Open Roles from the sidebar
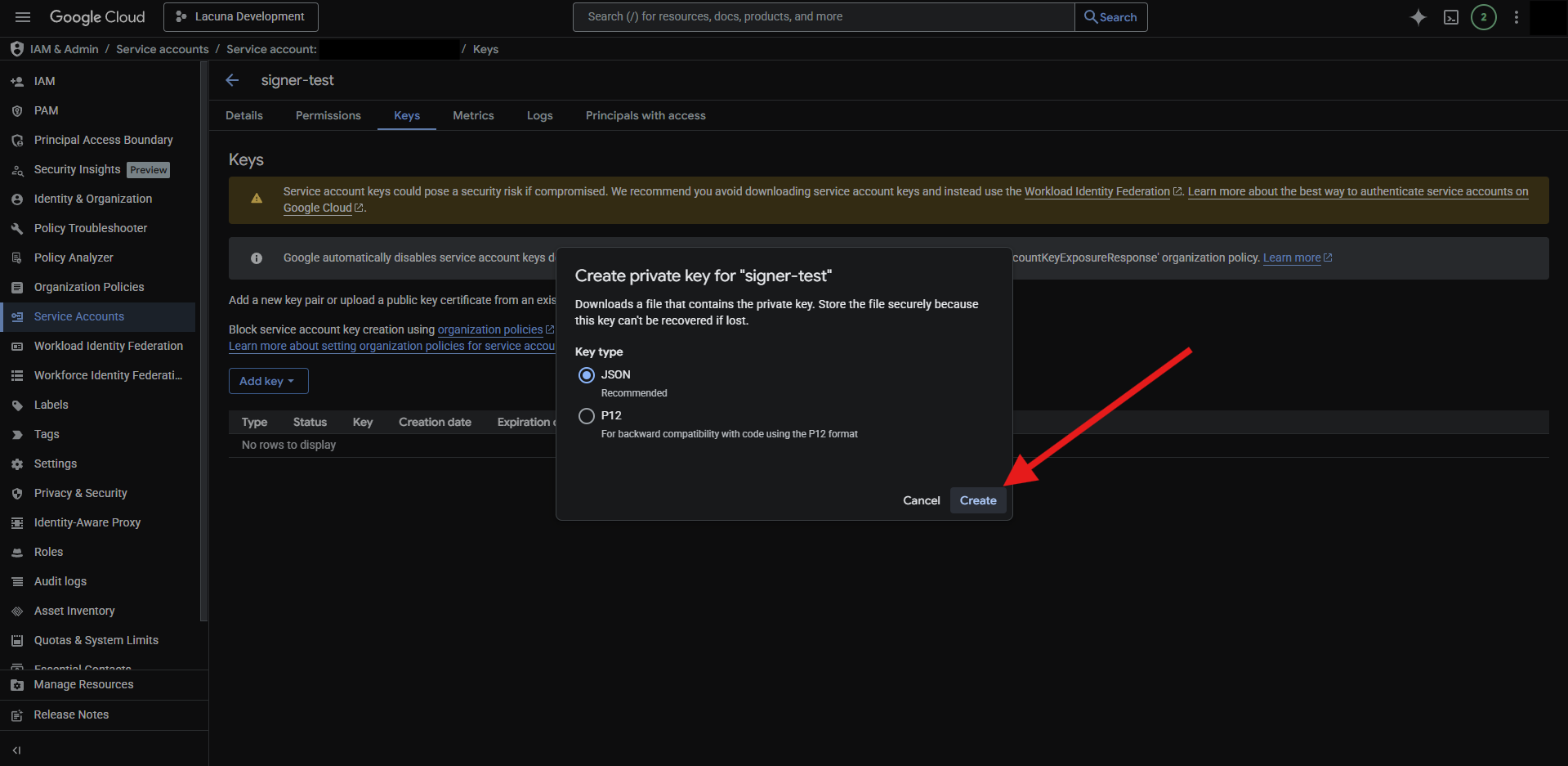1568x766 pixels. pyautogui.click(x=48, y=552)
